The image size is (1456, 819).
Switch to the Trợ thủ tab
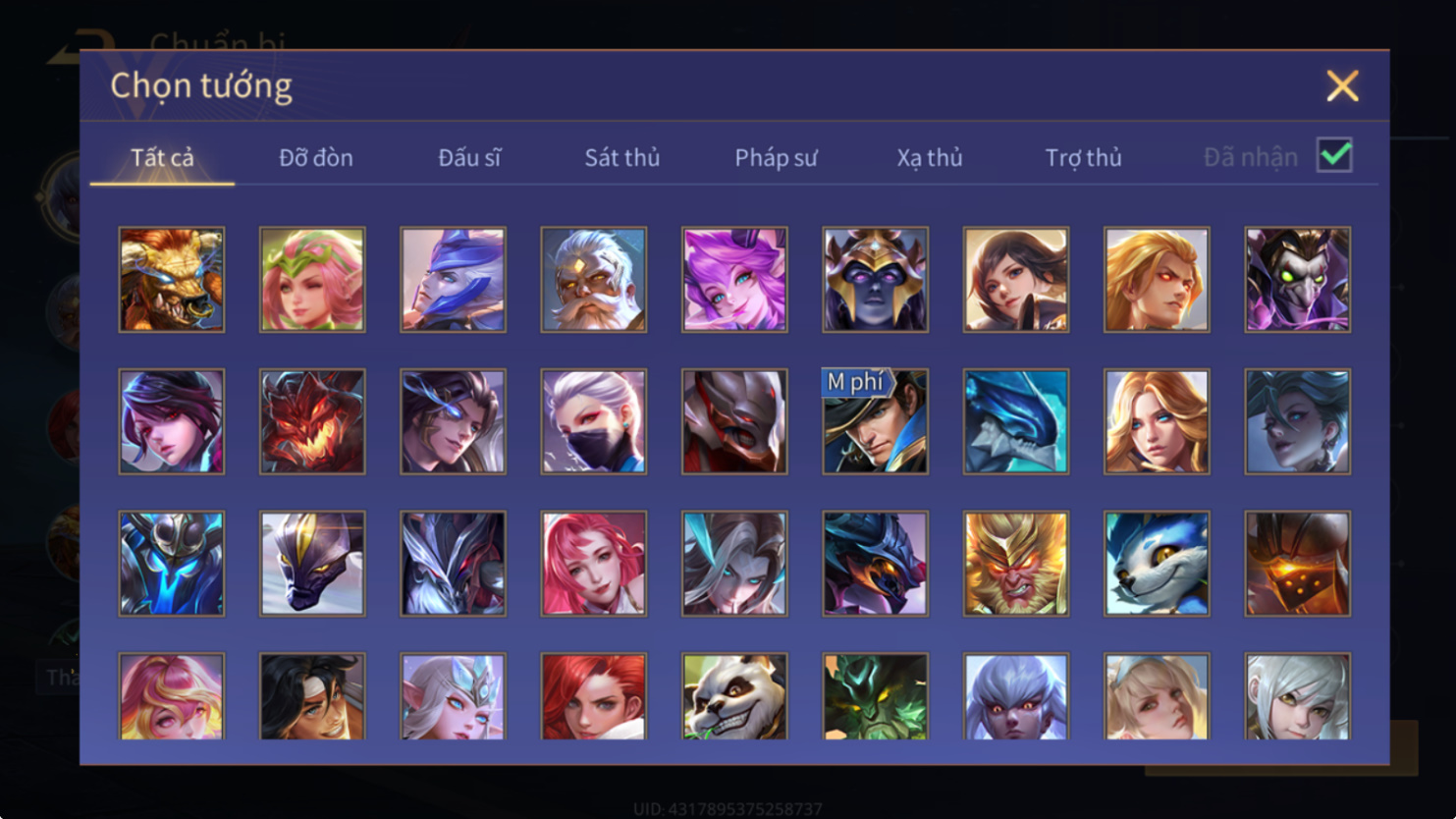(x=1083, y=157)
